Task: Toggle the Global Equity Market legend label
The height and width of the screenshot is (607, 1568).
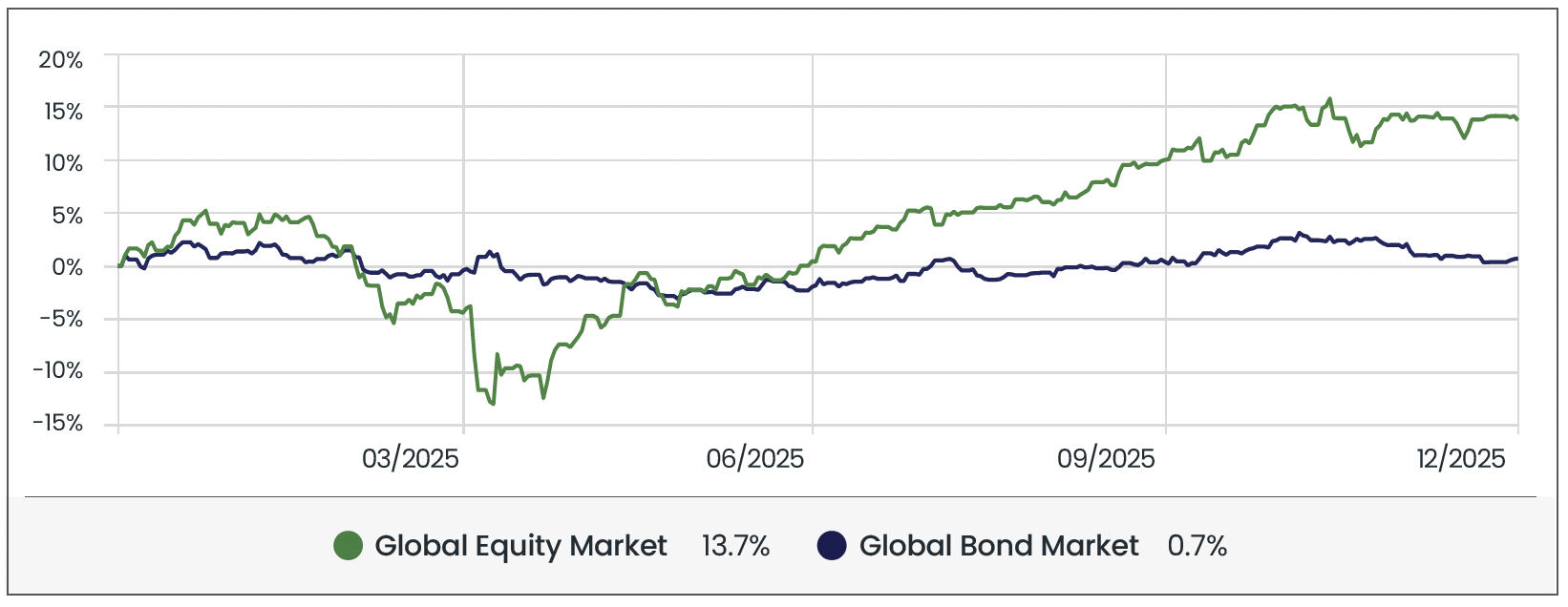Action: [x=520, y=546]
